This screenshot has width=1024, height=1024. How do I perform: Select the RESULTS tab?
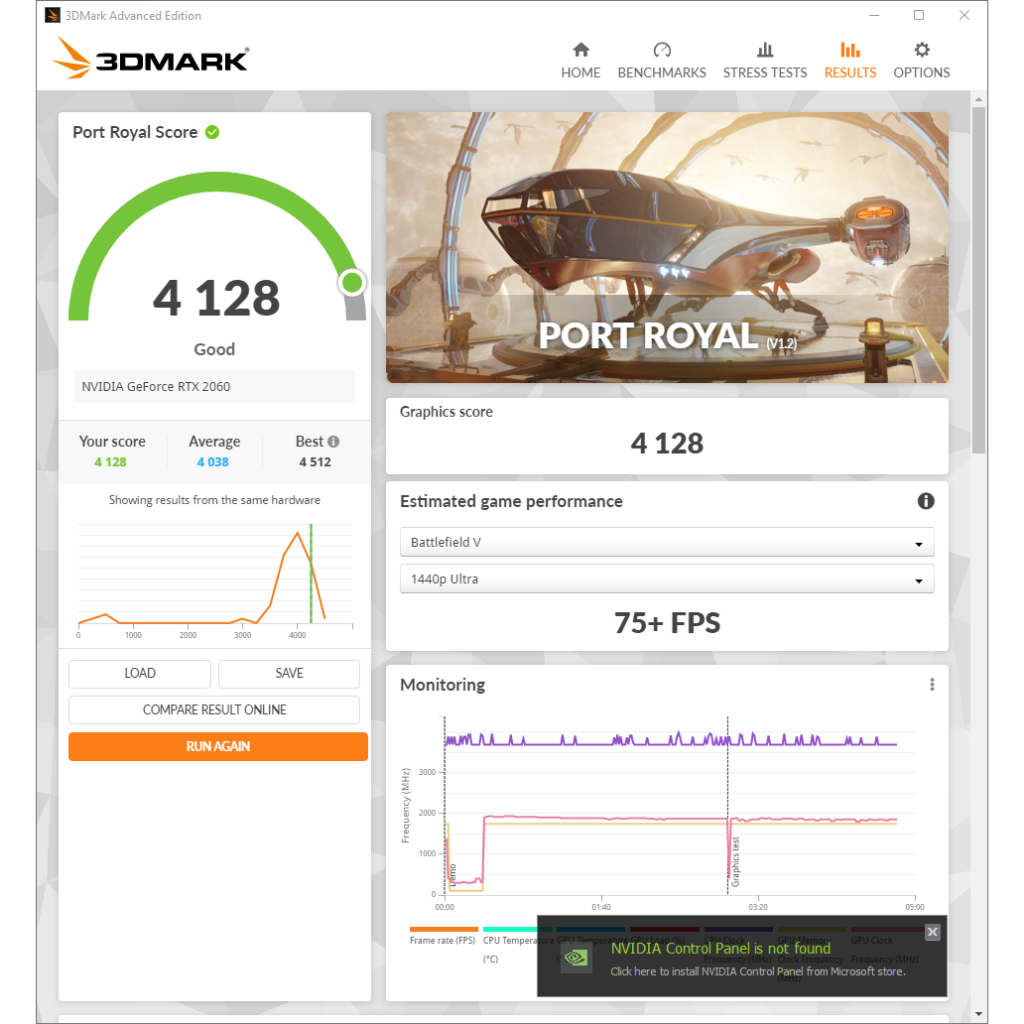pyautogui.click(x=850, y=61)
